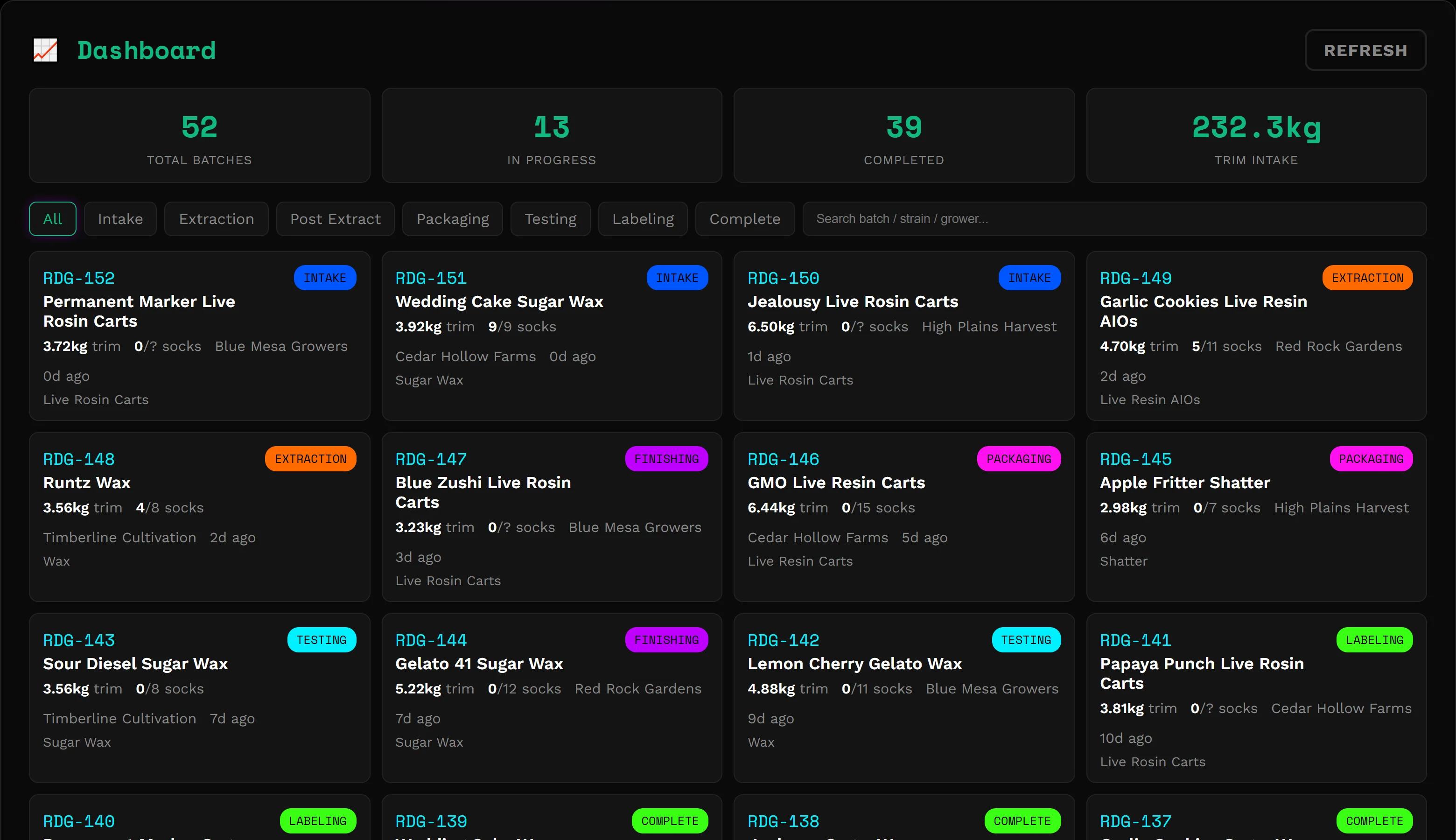The height and width of the screenshot is (840, 1456).
Task: Click TESTING badge on RDG-143
Action: tap(322, 640)
